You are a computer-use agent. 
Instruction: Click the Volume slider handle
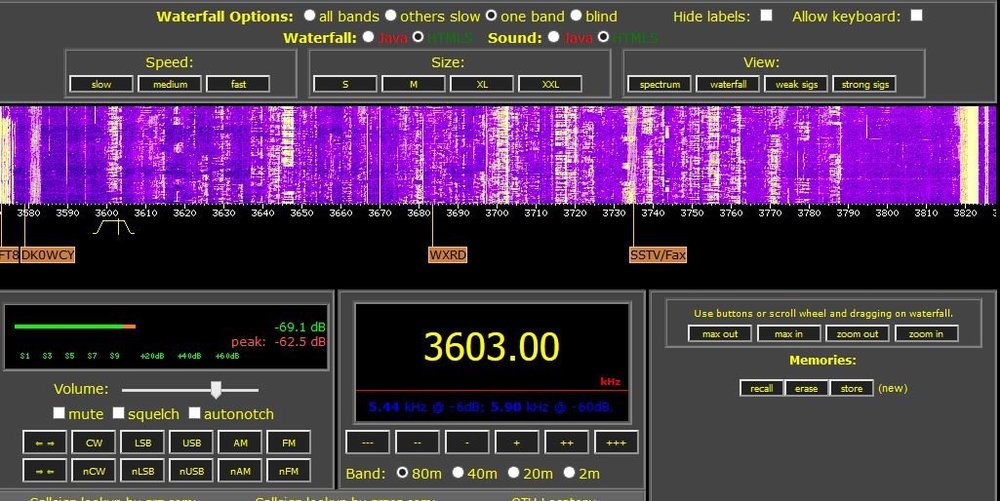click(215, 390)
